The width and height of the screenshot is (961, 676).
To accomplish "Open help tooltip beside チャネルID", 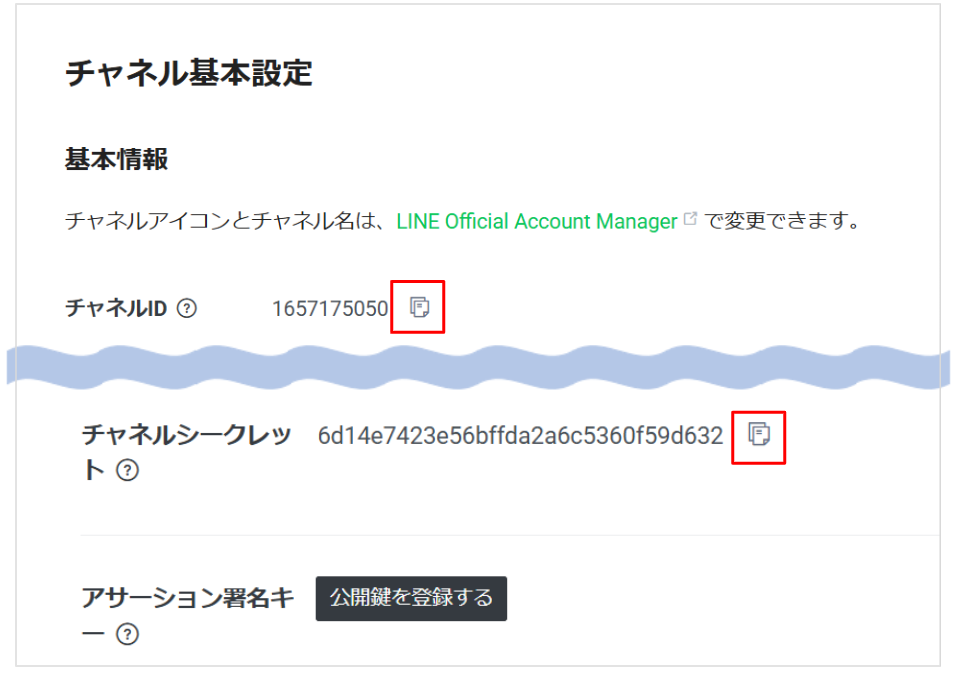I will coord(186,309).
